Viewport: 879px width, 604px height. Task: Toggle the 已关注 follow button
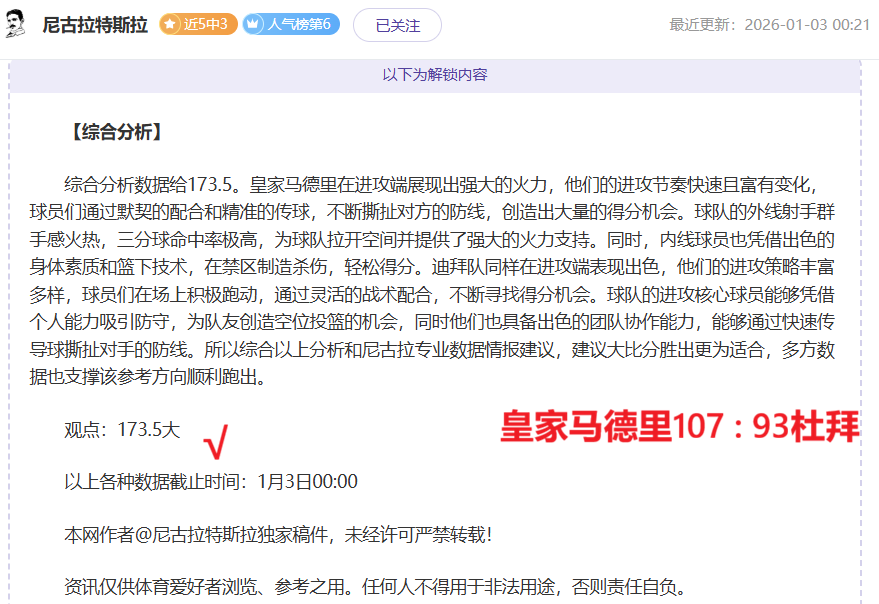click(397, 25)
